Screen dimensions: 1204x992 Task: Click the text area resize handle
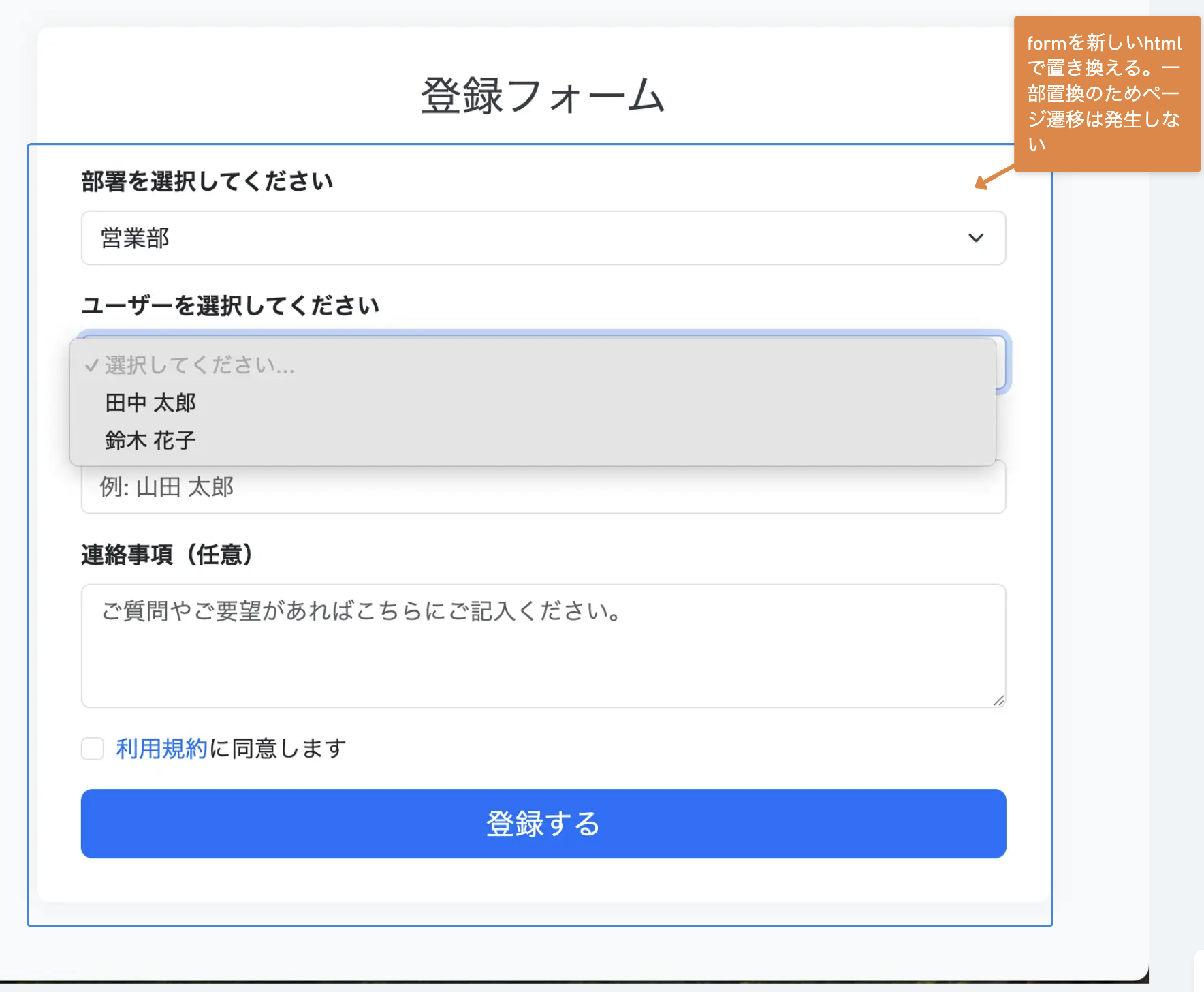tap(998, 700)
